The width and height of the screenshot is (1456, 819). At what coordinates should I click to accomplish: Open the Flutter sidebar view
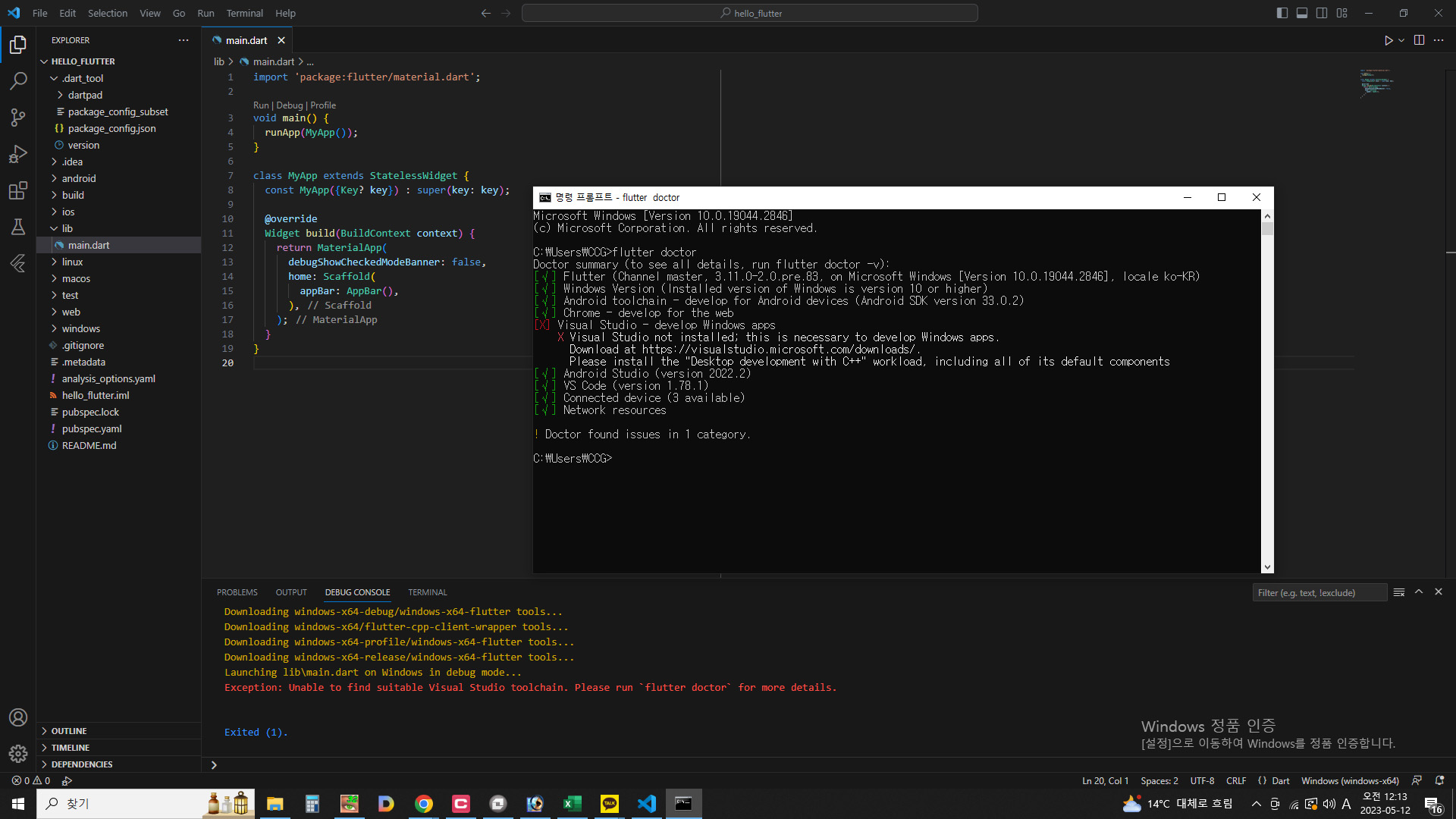coord(18,263)
